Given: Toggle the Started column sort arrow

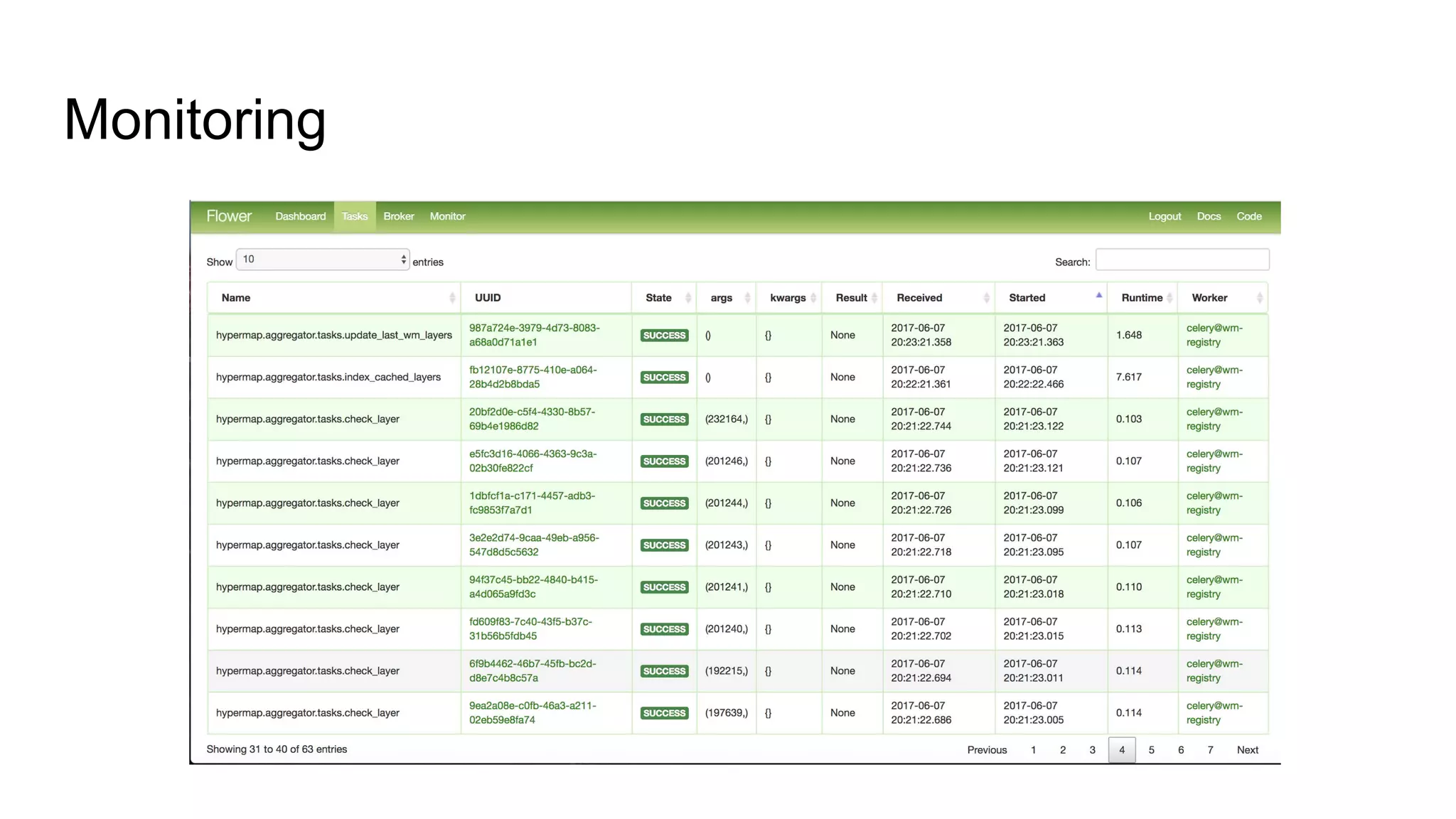Looking at the screenshot, I should pos(1099,295).
